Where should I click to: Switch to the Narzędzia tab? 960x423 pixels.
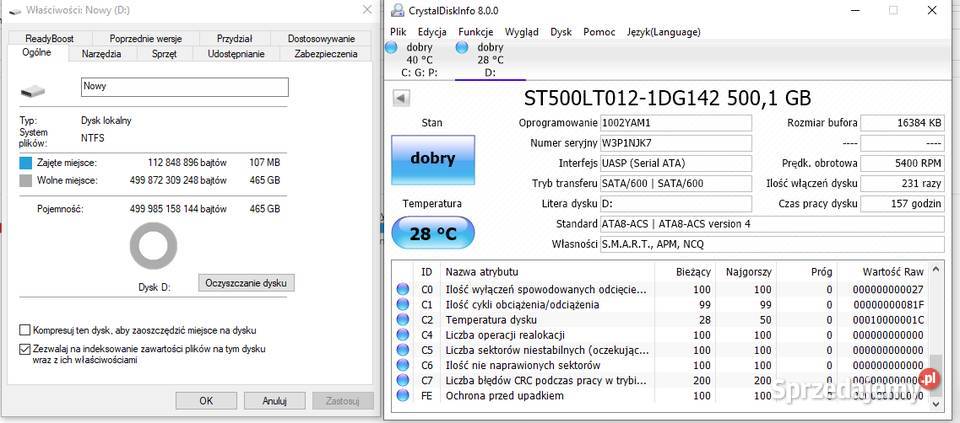(x=101, y=54)
